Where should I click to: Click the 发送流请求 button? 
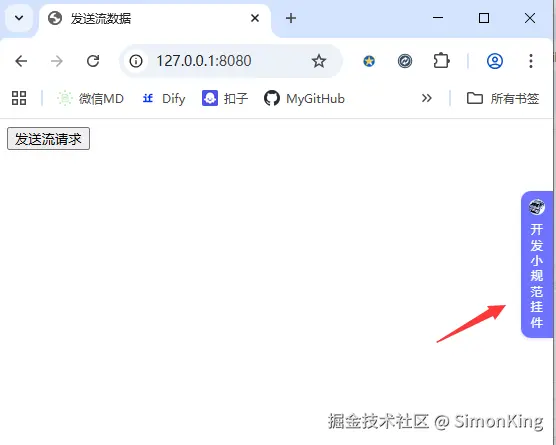point(48,139)
